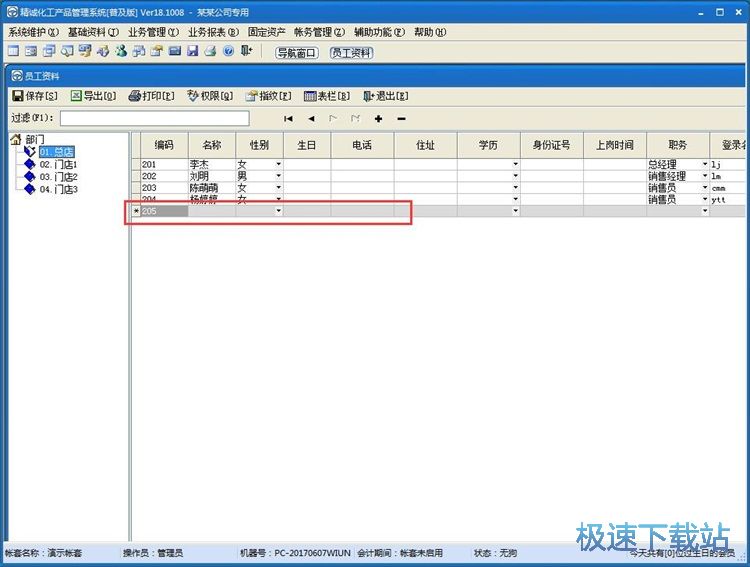Open the 帐务管理 menu
Viewport: 750px width, 567px height.
(x=320, y=32)
